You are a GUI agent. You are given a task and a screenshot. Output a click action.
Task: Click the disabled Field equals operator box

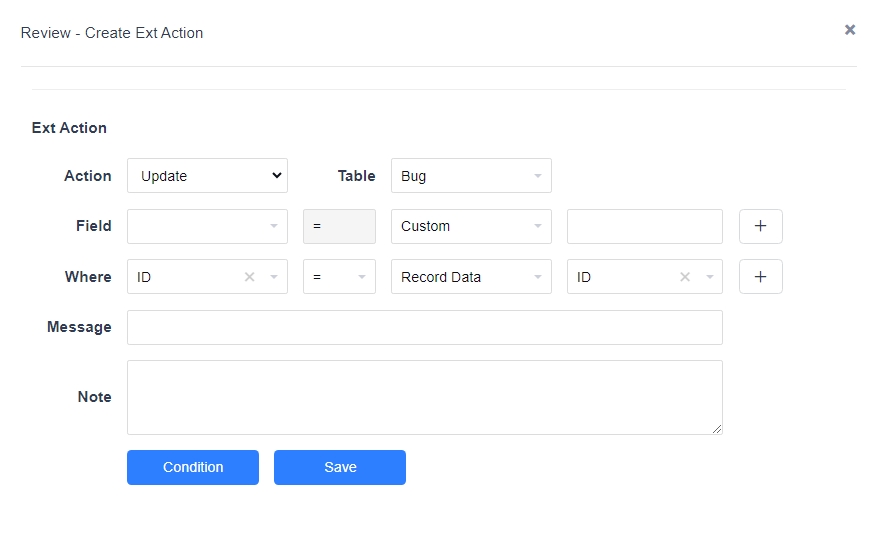(339, 226)
